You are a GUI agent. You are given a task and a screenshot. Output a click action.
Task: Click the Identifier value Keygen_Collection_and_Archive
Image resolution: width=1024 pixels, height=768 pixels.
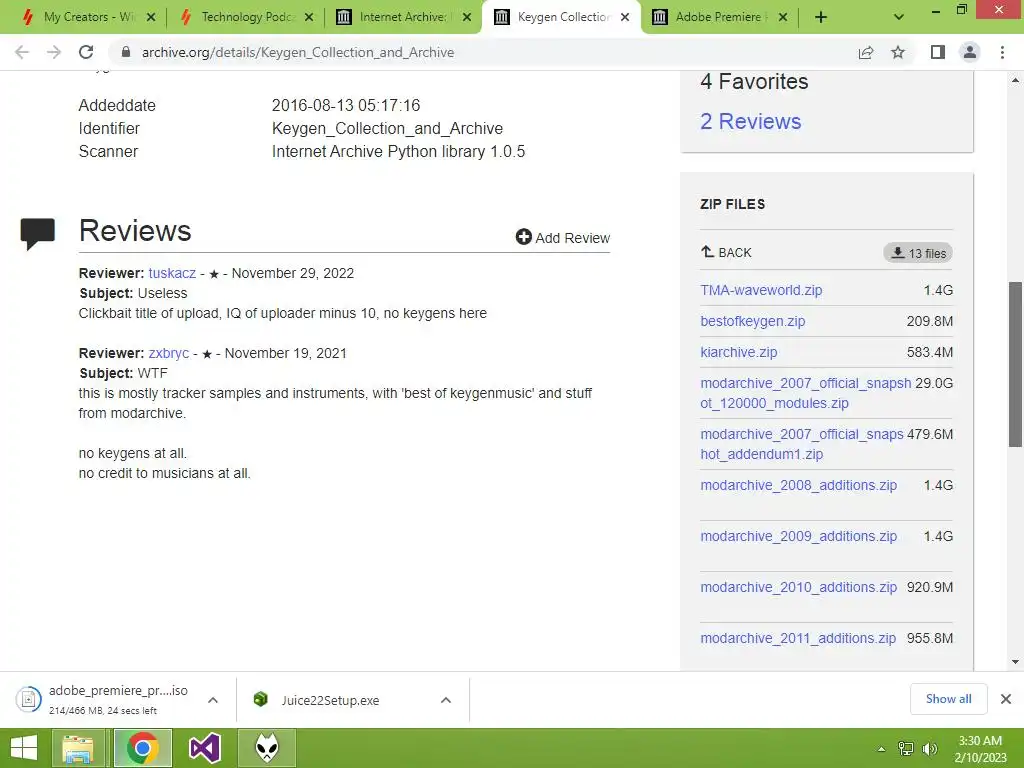point(387,129)
